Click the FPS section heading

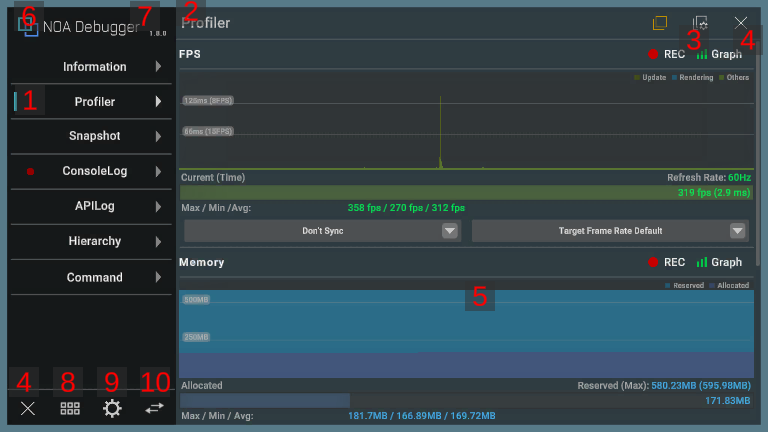(x=190, y=54)
